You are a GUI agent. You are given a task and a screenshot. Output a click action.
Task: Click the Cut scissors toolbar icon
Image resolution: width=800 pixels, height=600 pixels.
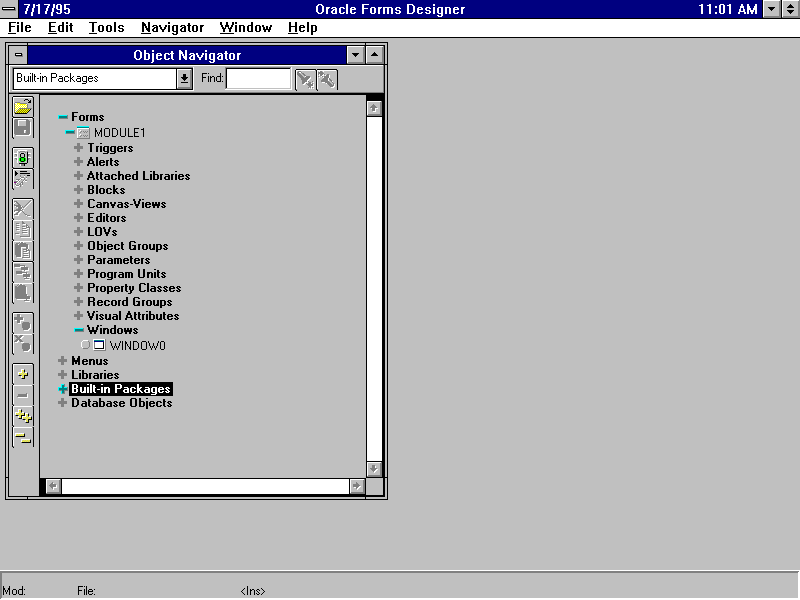22,209
